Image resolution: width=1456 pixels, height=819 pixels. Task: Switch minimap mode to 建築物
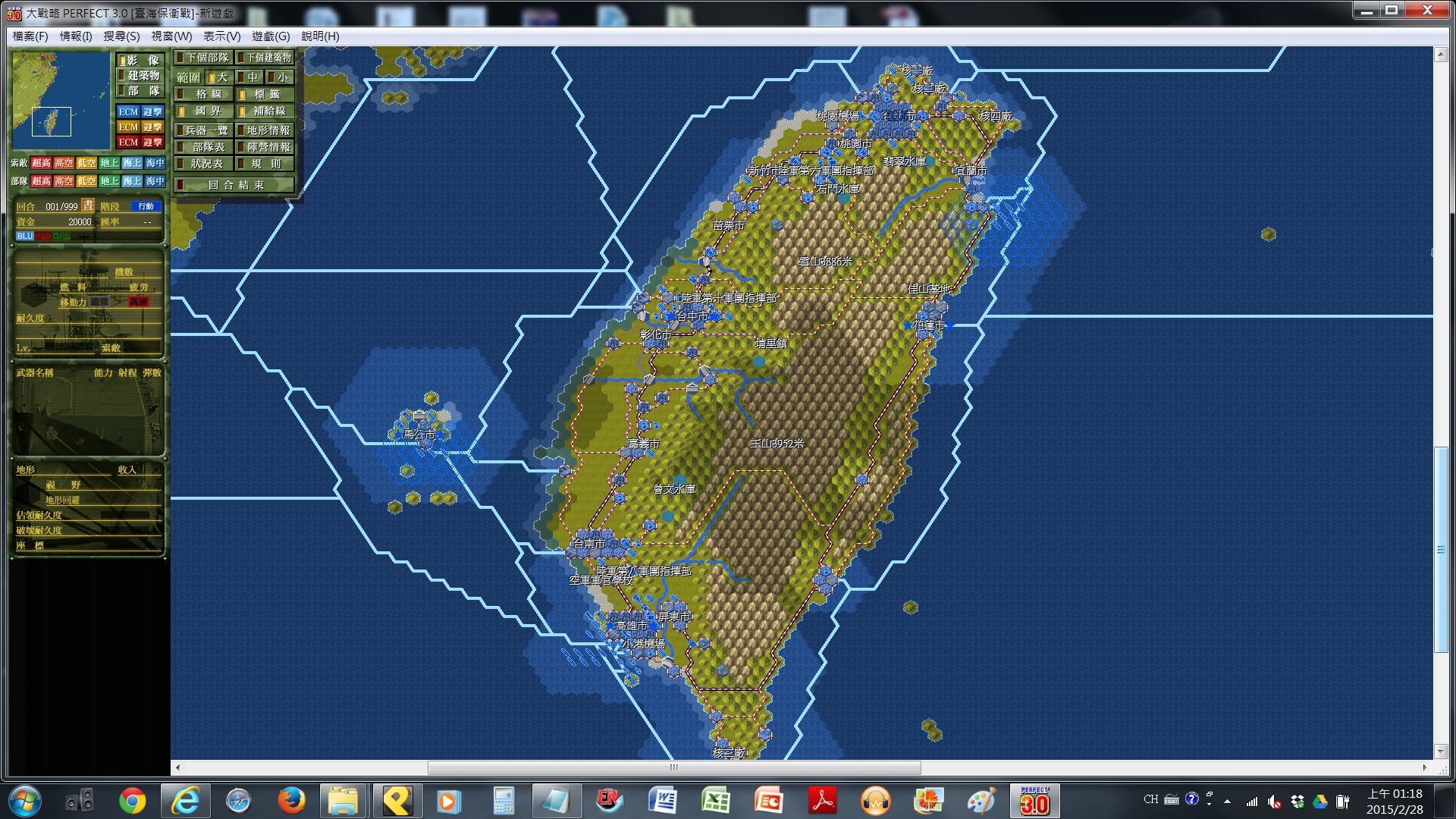(141, 75)
